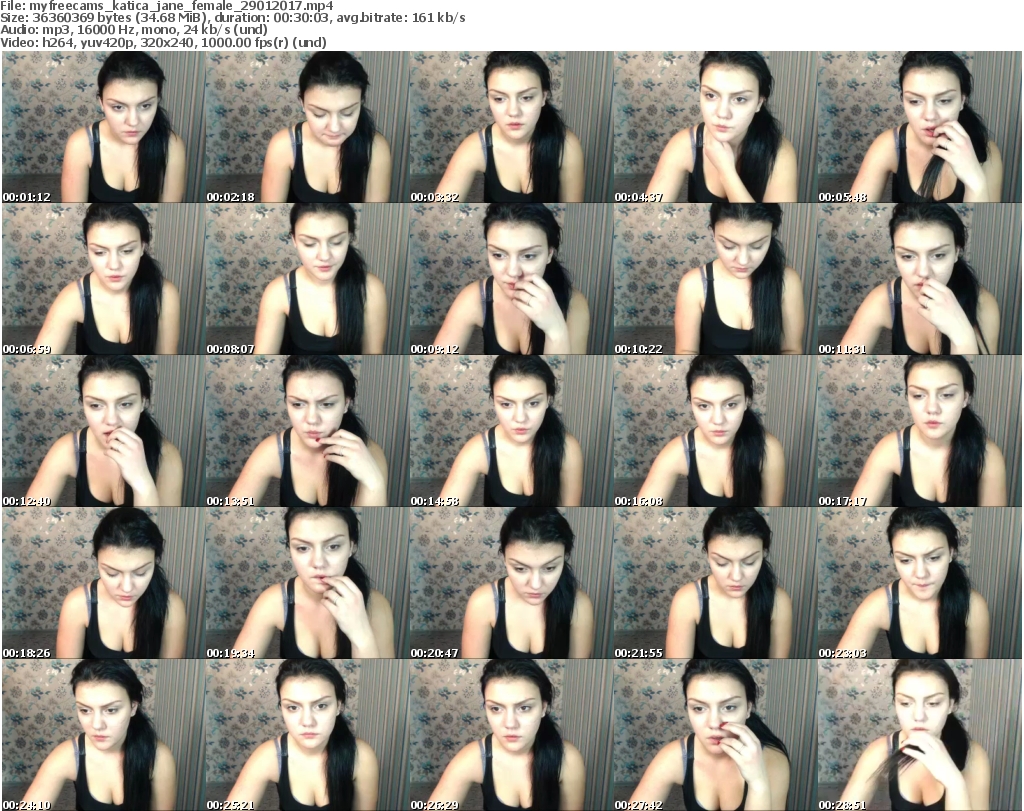Select the thumbnail frame stamped 00:13:51
The height and width of the screenshot is (811, 1024).
coord(307,431)
